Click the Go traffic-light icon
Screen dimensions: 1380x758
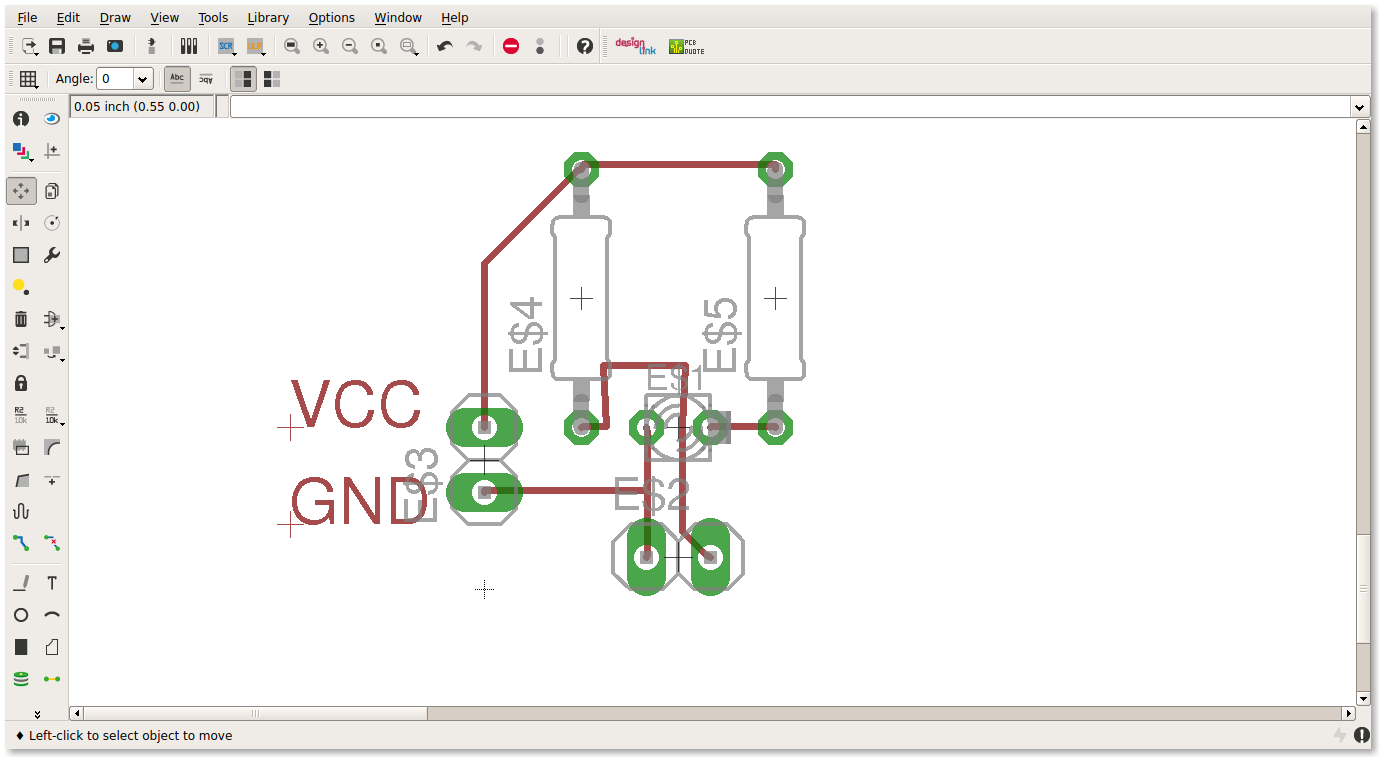pos(540,46)
